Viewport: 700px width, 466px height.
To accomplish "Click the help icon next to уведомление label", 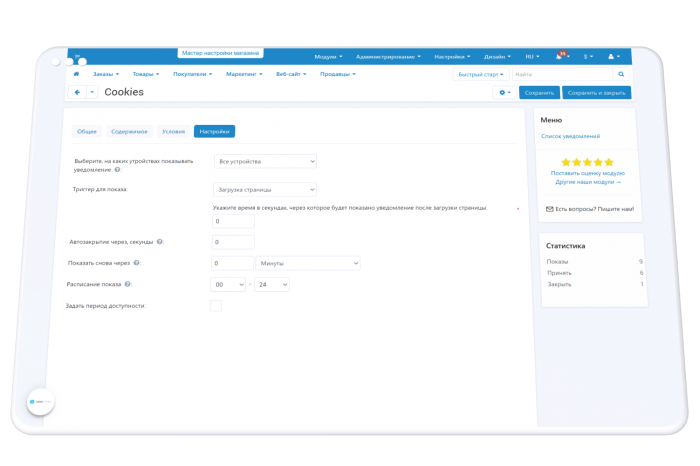I will pos(117,170).
